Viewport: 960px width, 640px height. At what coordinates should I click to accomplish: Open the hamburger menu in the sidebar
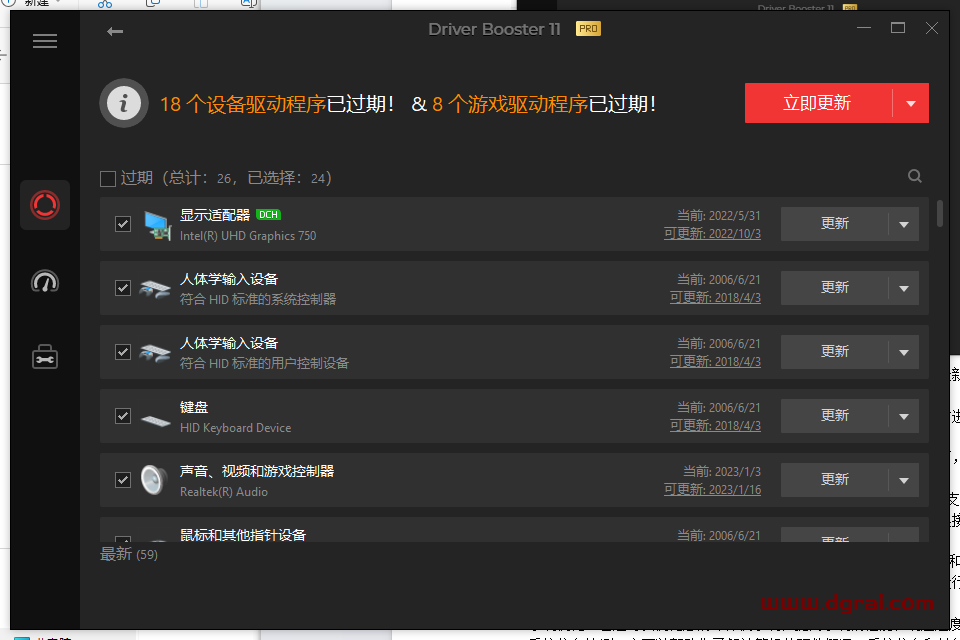(45, 41)
